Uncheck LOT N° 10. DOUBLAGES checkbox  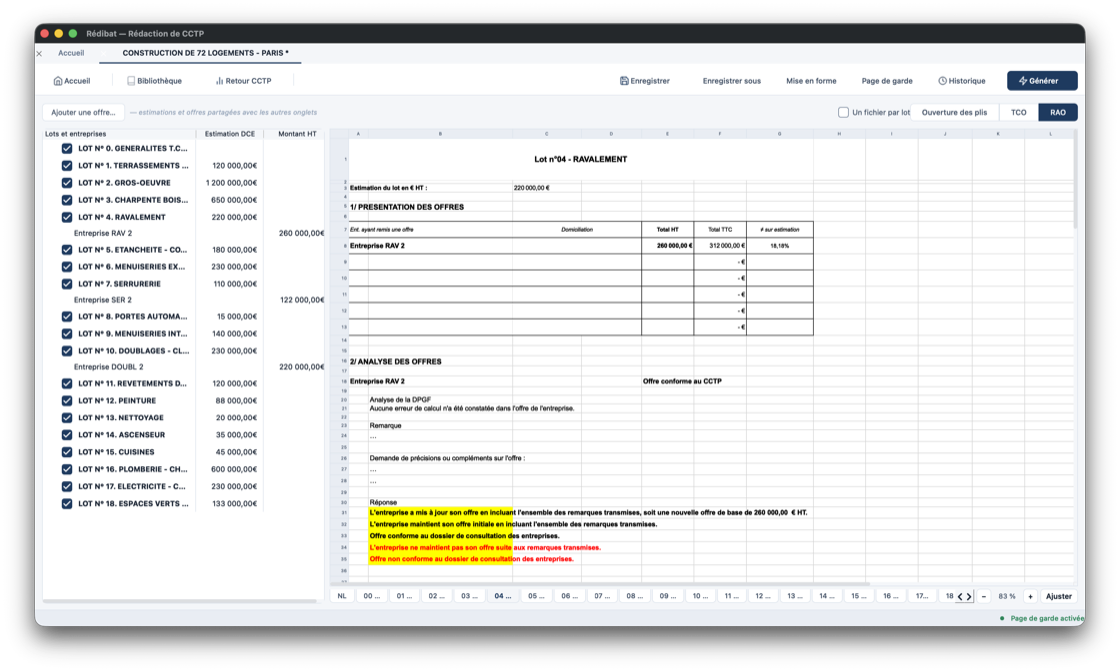pyautogui.click(x=67, y=351)
